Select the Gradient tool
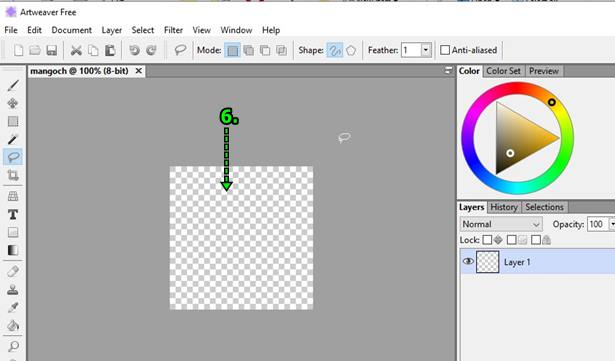 tap(13, 250)
